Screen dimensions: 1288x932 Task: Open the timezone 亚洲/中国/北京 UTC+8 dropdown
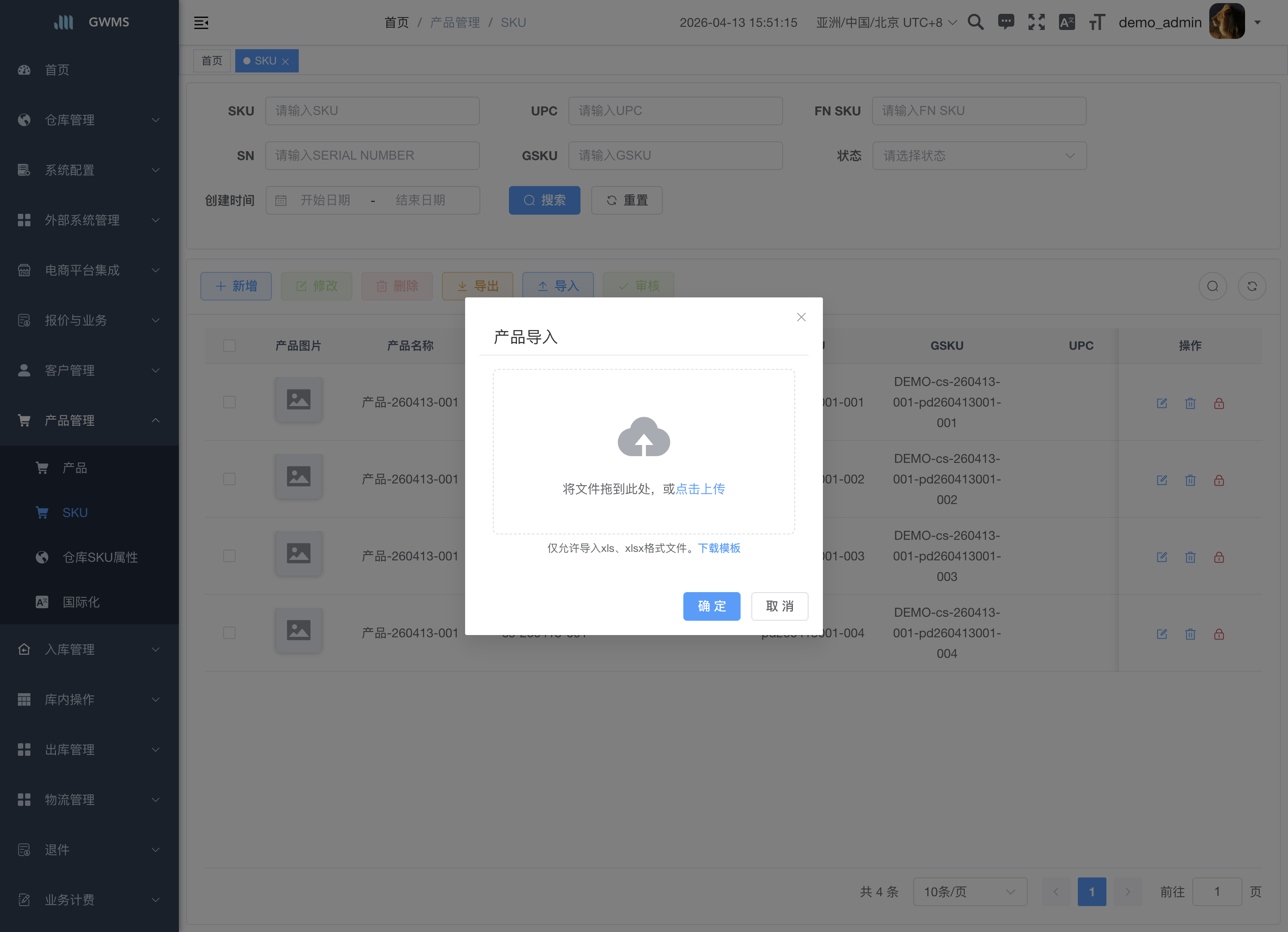coord(886,22)
